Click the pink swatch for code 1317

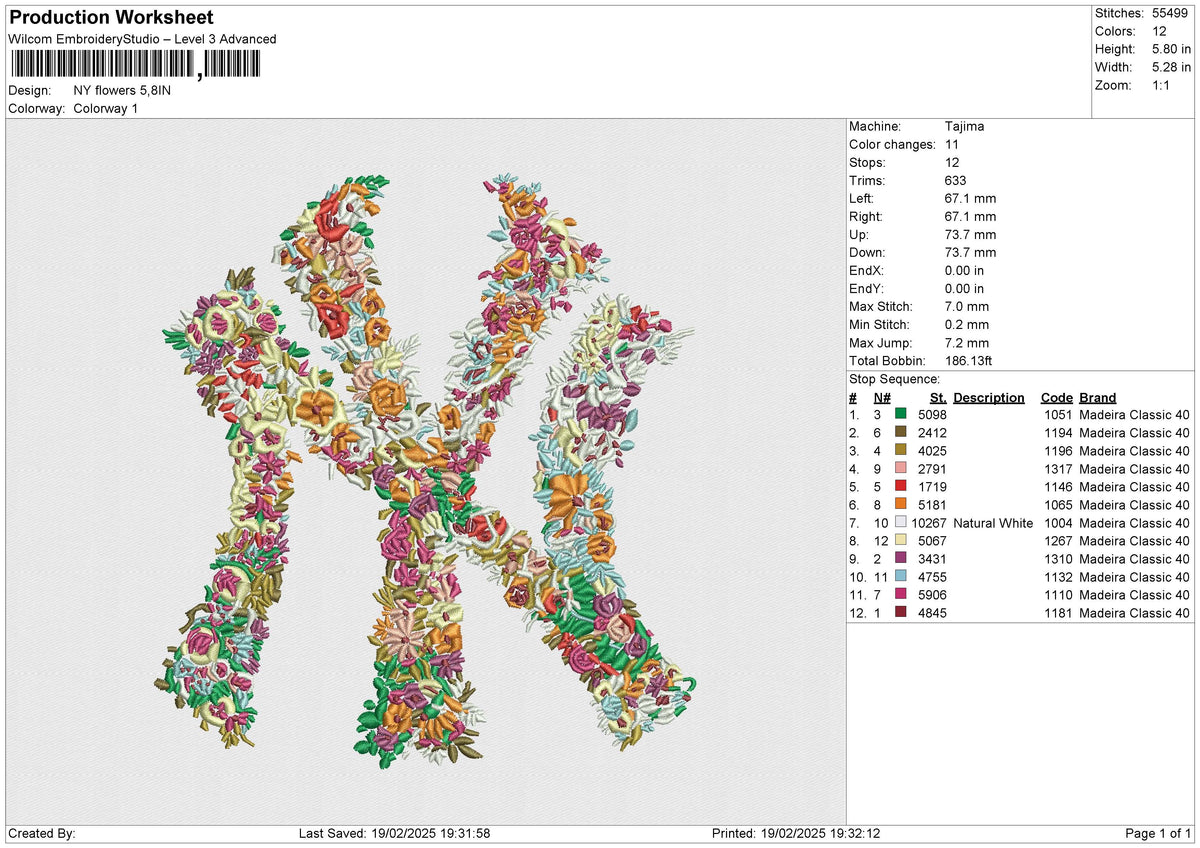[x=900, y=468]
